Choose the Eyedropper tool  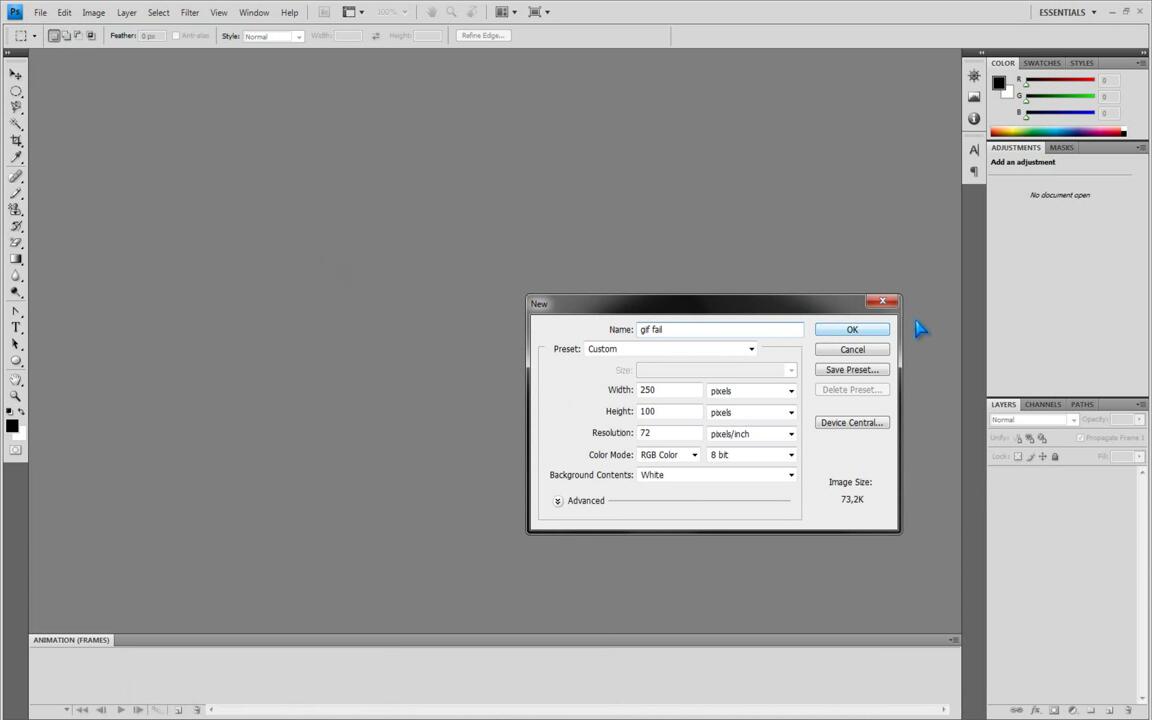(16, 158)
